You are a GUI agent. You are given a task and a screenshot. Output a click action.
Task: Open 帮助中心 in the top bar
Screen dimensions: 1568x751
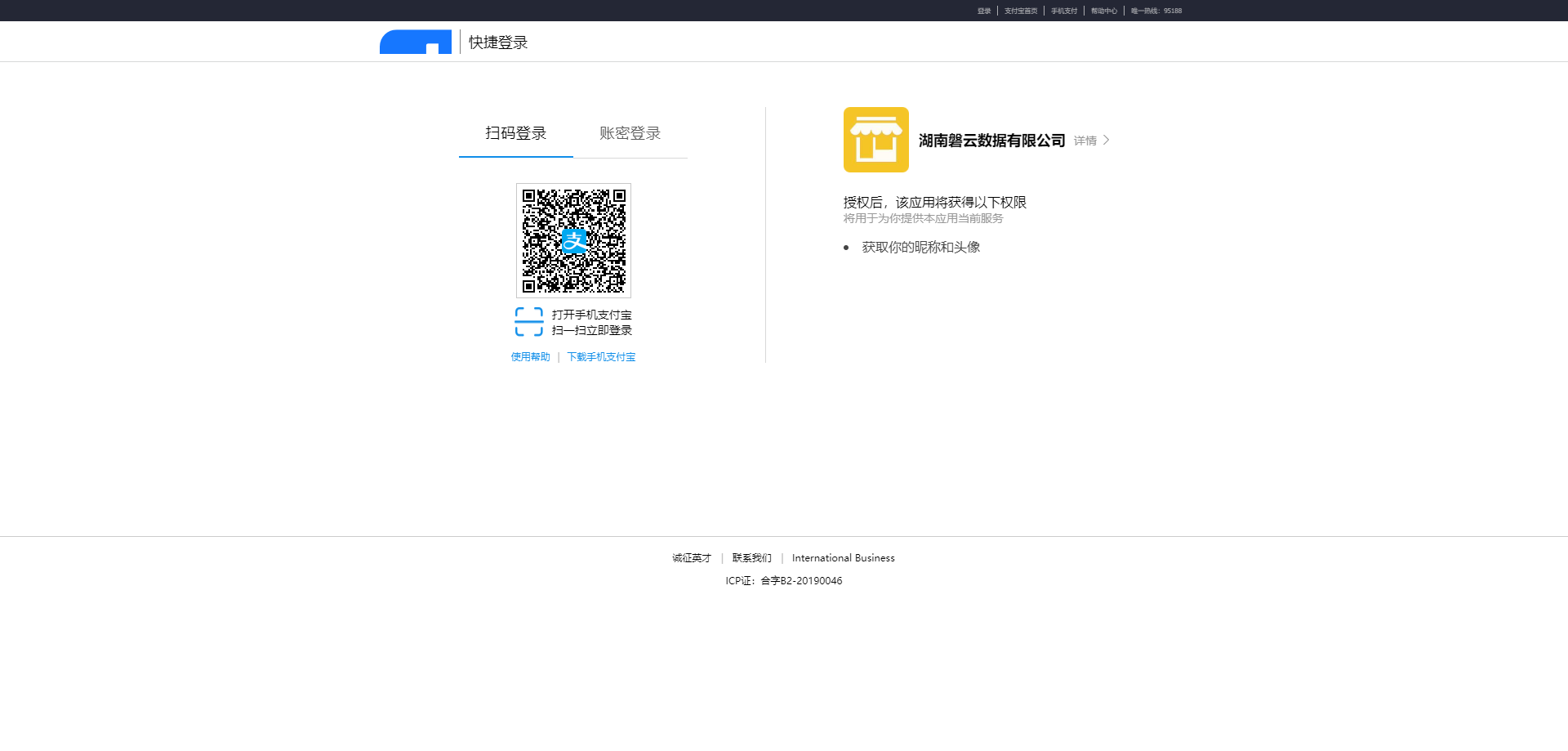coord(1104,11)
